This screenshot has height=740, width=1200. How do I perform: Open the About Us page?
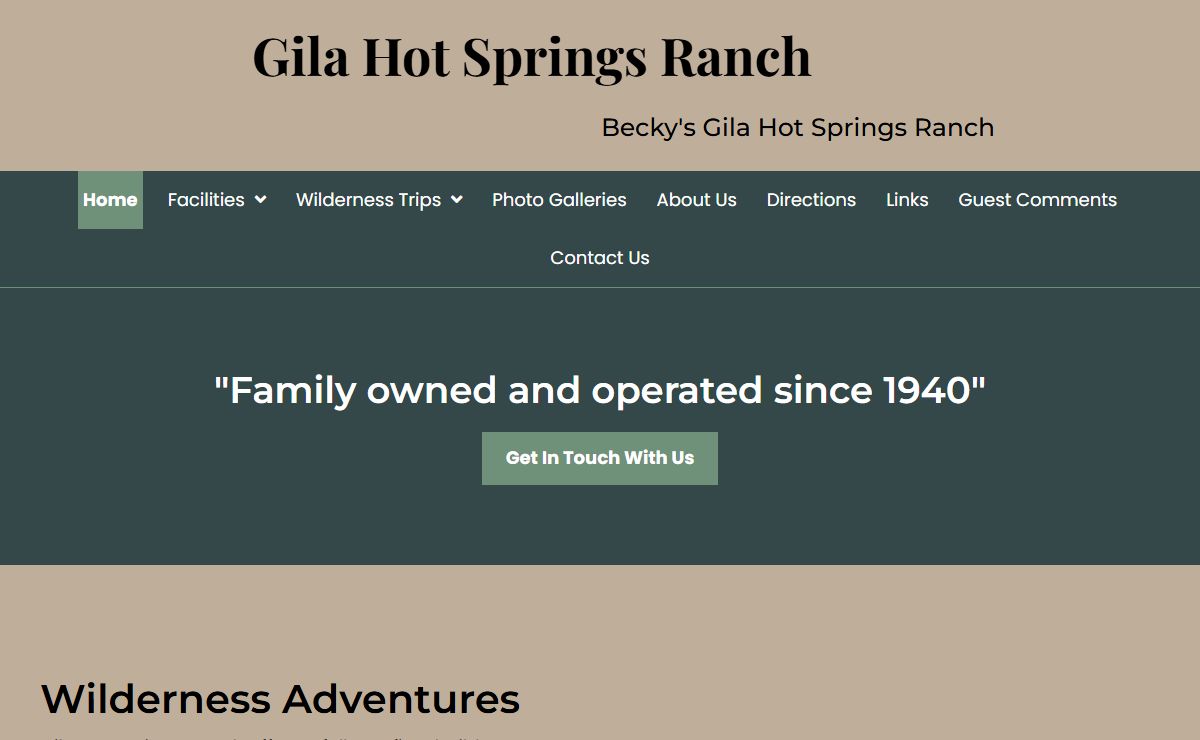pyautogui.click(x=696, y=200)
